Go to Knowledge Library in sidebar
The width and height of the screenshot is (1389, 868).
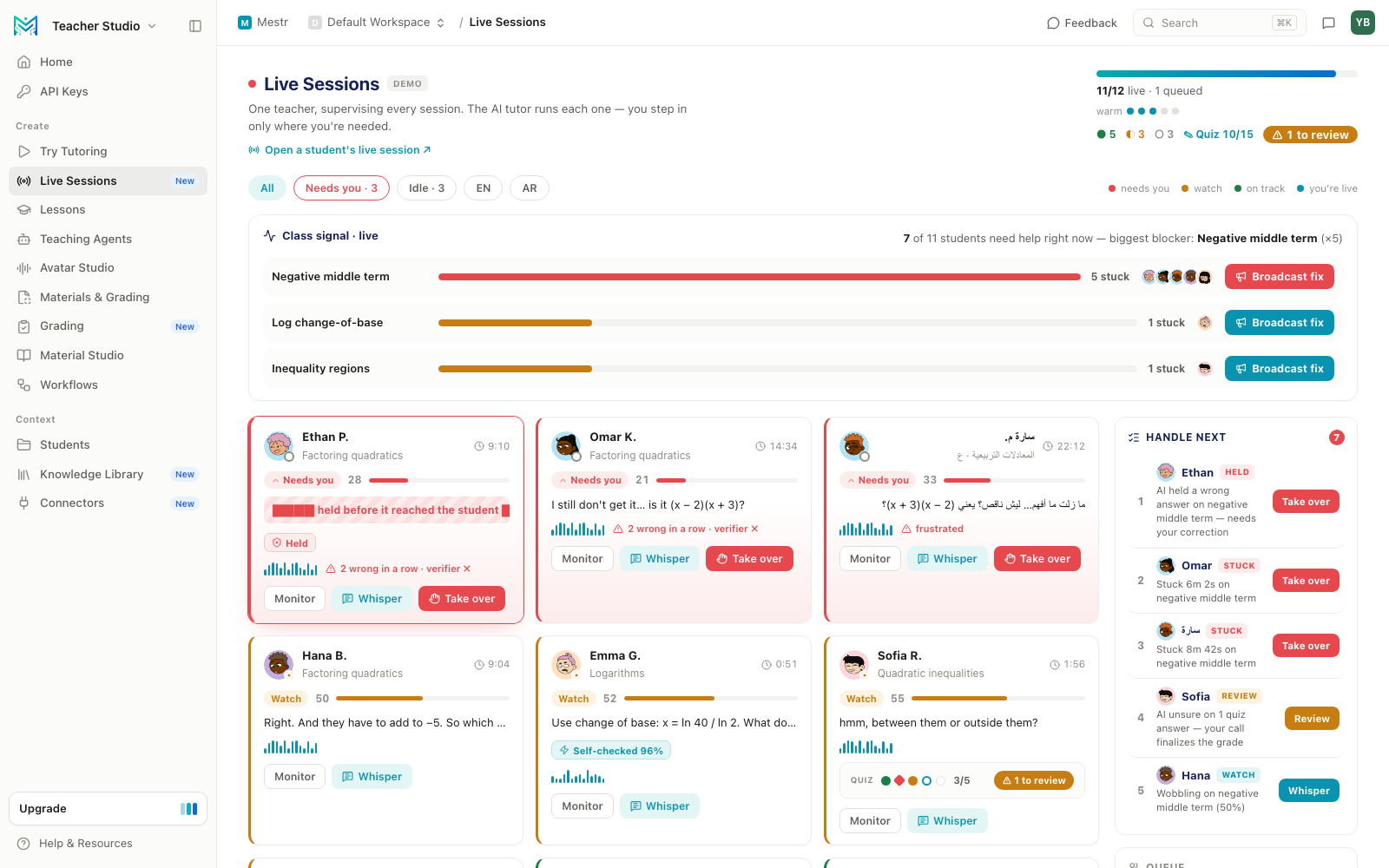(x=108, y=474)
